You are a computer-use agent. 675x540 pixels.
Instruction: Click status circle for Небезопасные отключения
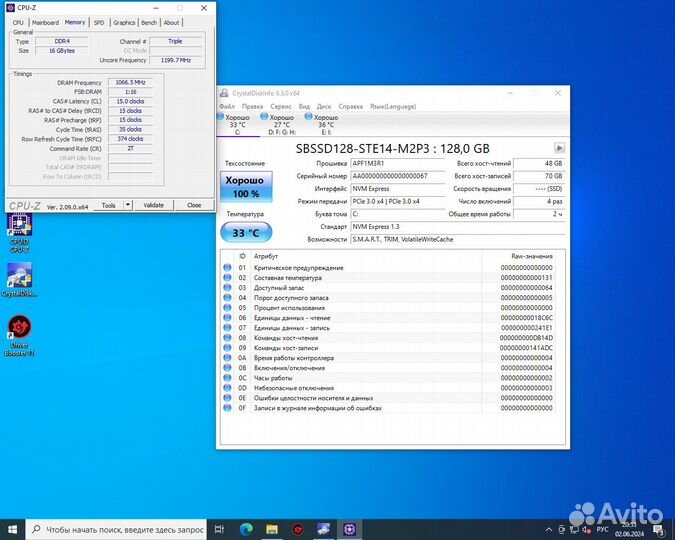[x=227, y=388]
